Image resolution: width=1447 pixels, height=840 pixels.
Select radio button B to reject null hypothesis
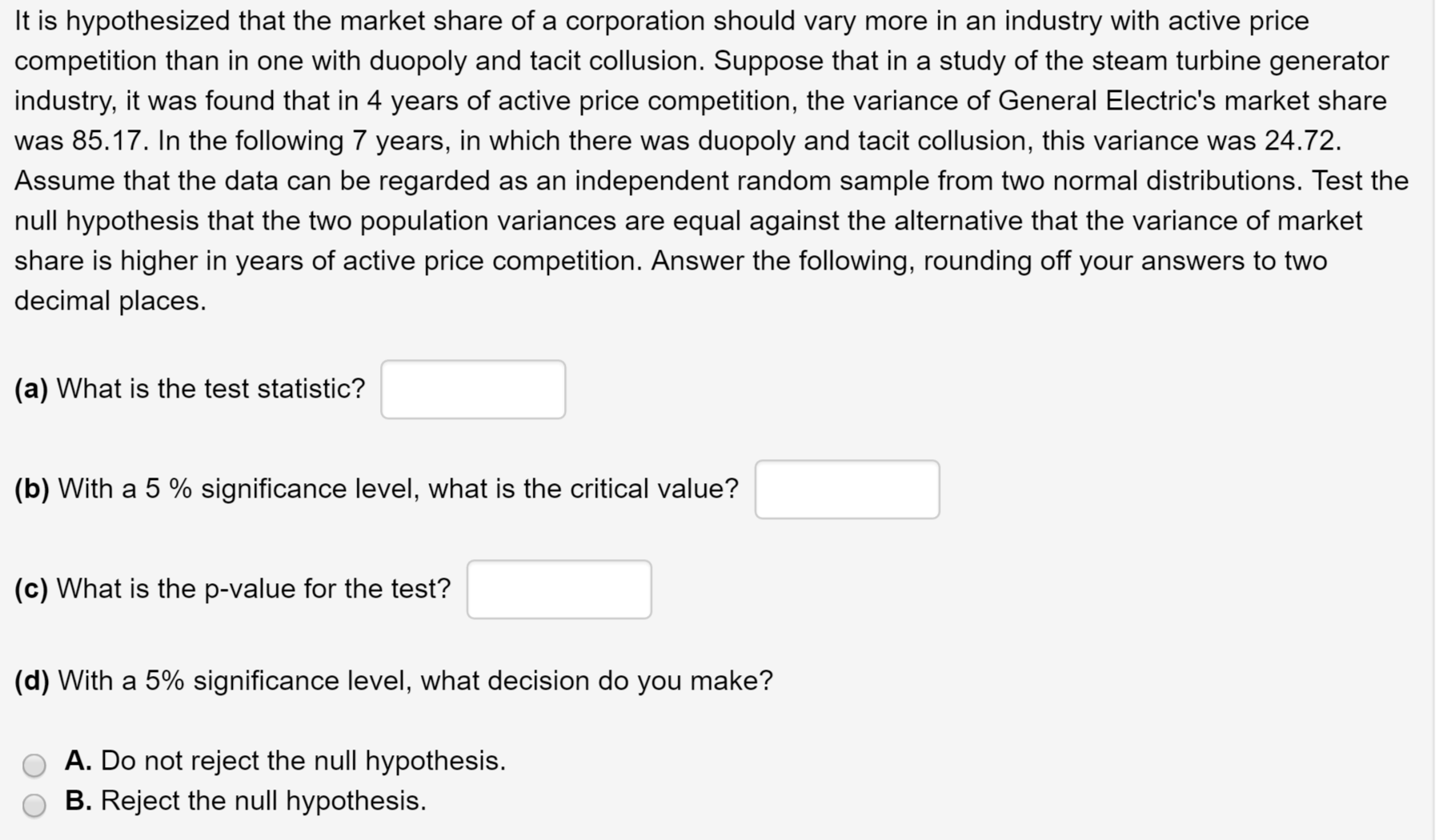[x=34, y=804]
